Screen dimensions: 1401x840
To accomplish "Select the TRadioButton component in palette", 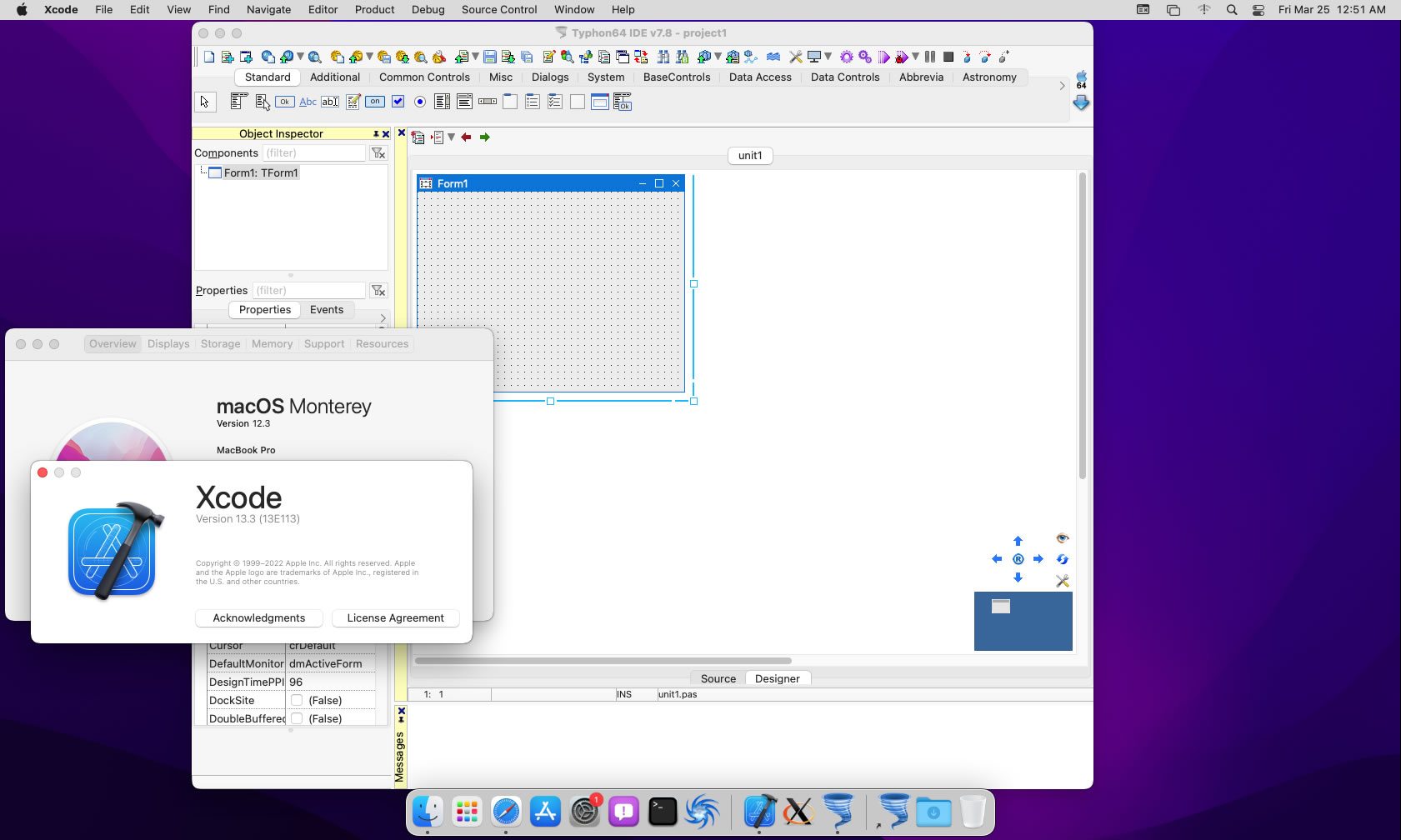I will tap(420, 102).
